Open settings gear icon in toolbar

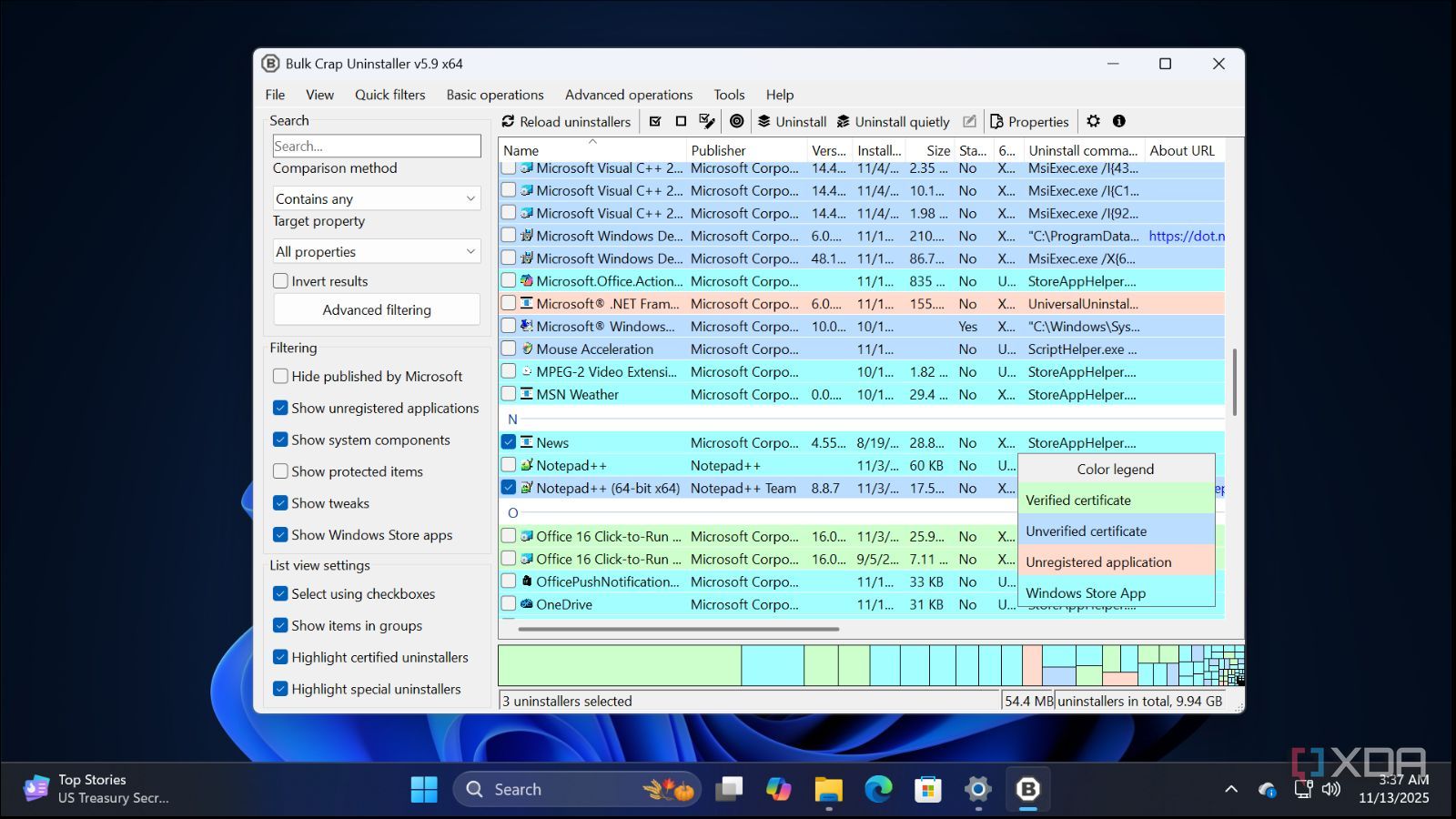[x=1094, y=121]
